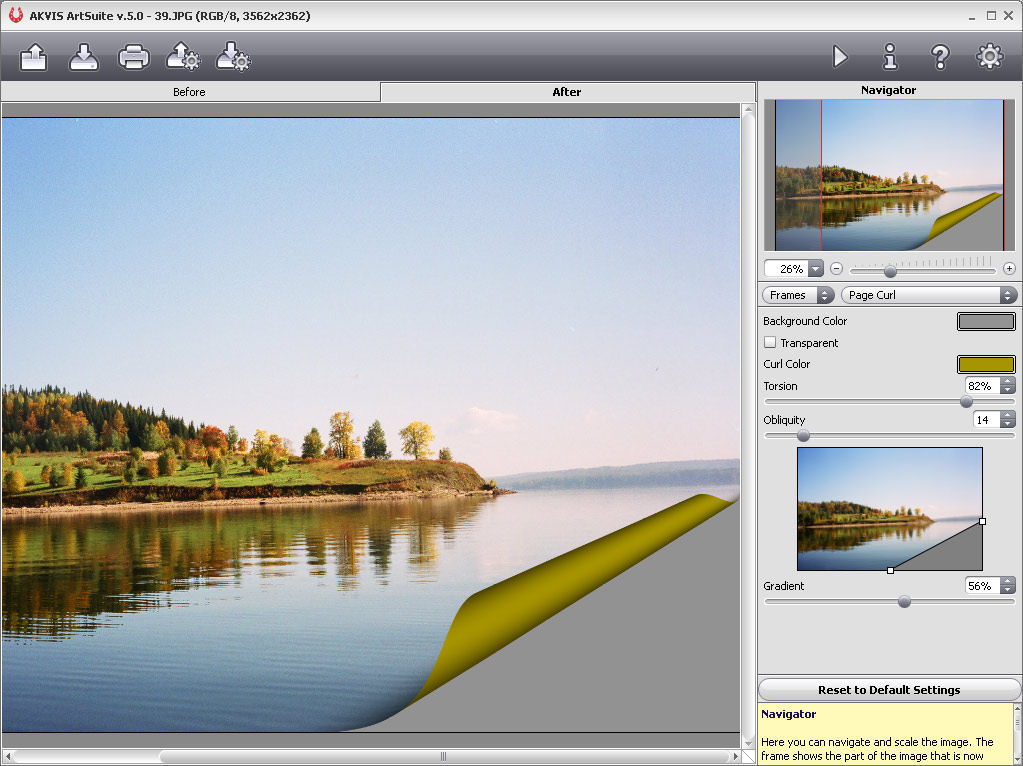Image resolution: width=1023 pixels, height=766 pixels.
Task: Open the Help question mark icon
Action: 939,57
